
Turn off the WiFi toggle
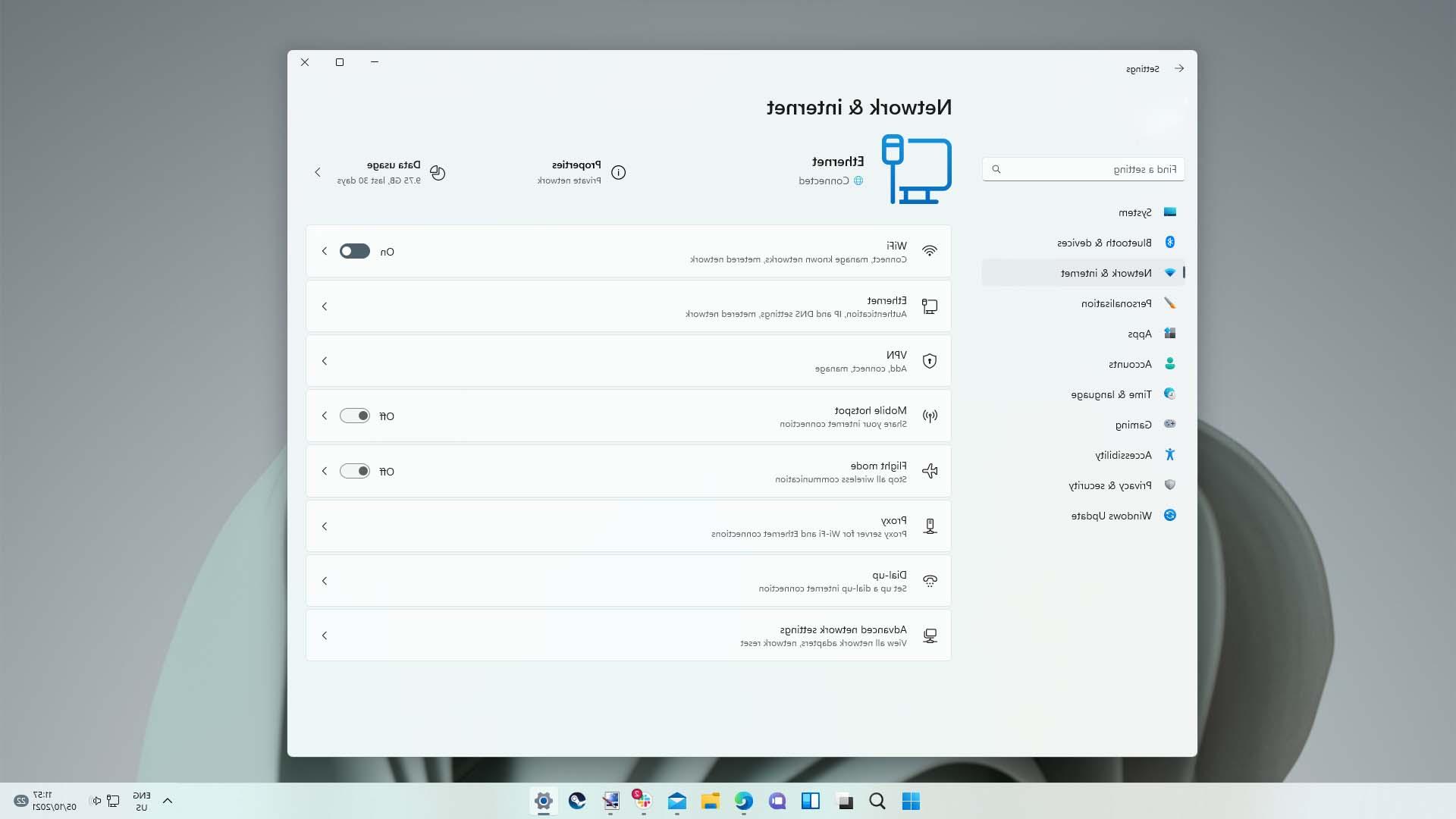pos(355,251)
